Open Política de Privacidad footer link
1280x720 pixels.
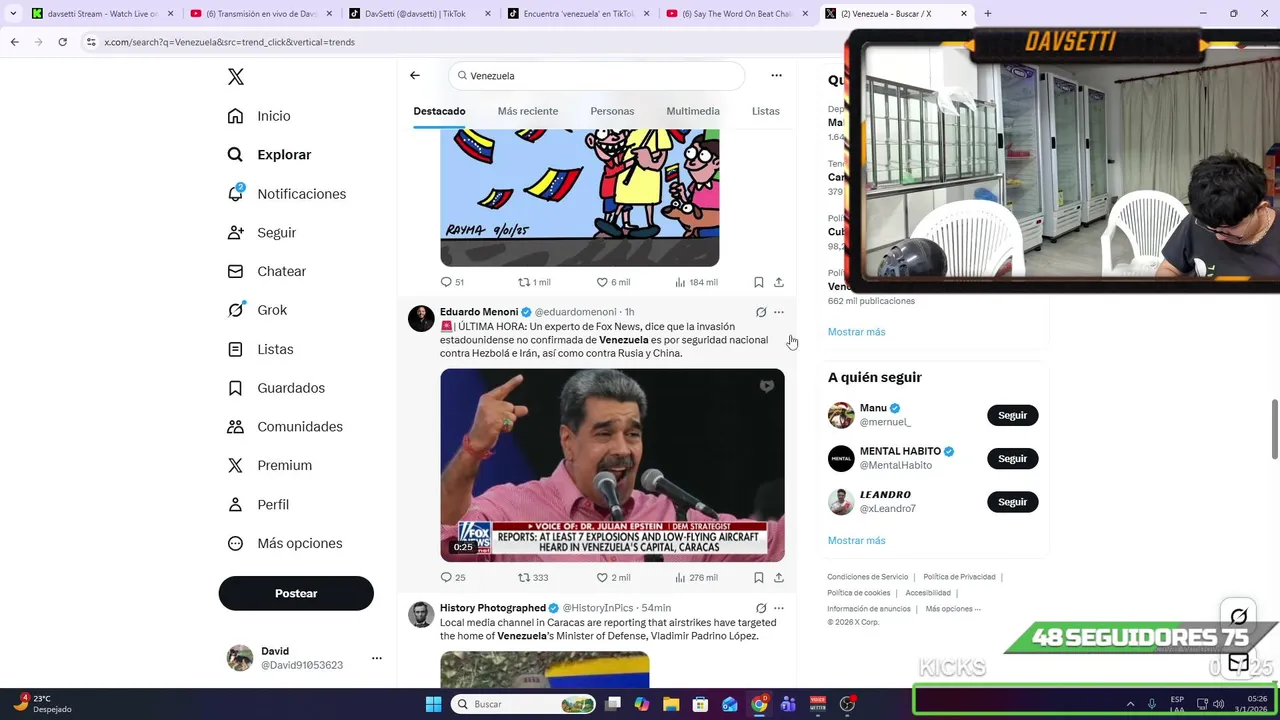(959, 577)
